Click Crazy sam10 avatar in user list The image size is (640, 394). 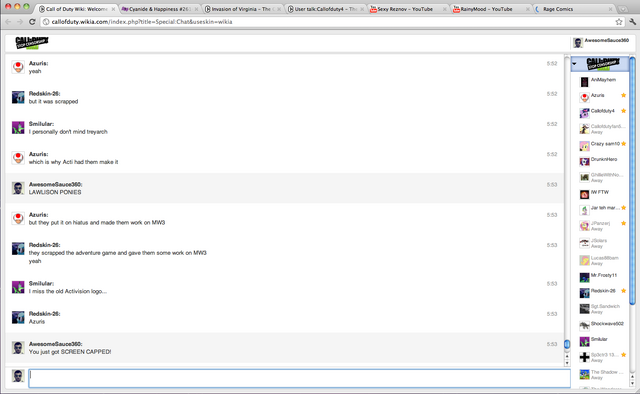pyautogui.click(x=584, y=146)
